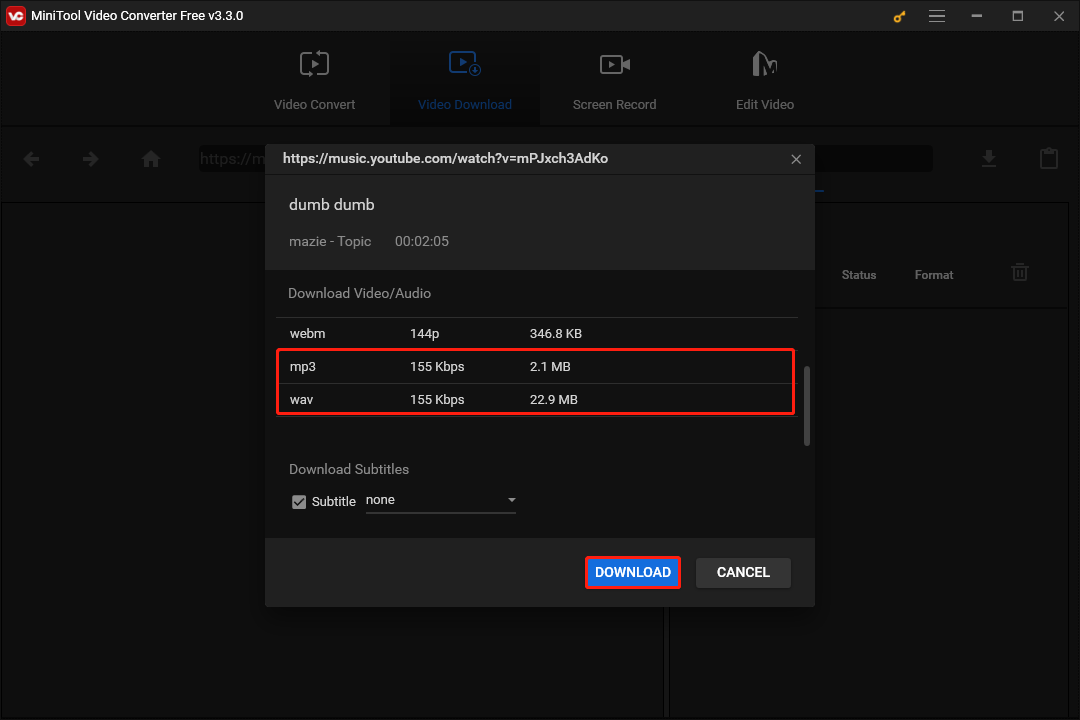Click the URL address field in the main window
This screenshot has width=1080, height=720.
pos(565,159)
